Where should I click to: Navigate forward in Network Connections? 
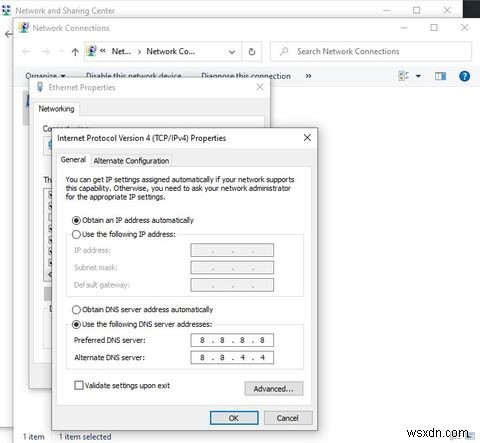pos(46,51)
